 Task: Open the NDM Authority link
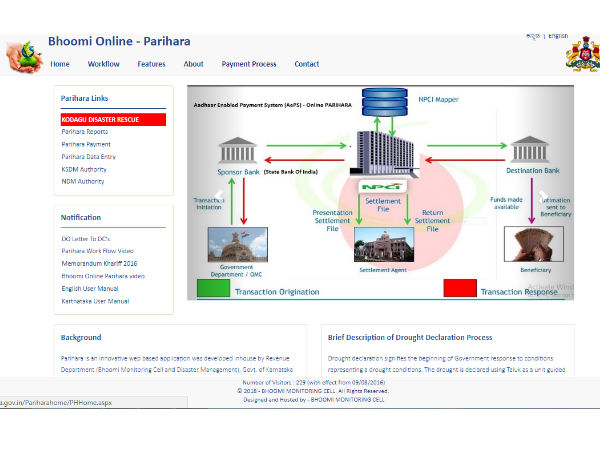coord(83,181)
